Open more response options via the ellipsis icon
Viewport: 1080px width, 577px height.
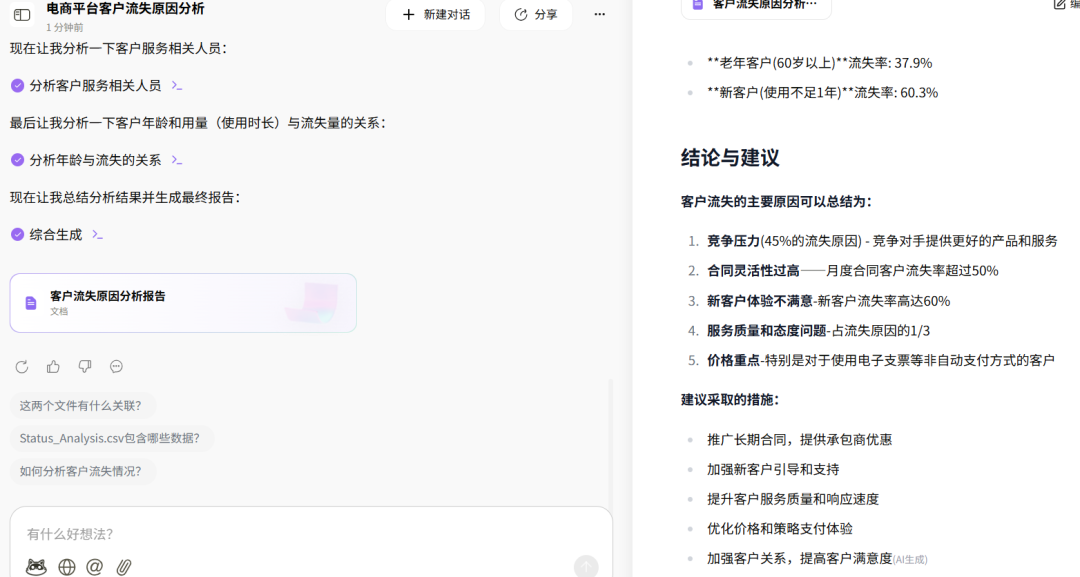pyautogui.click(x=116, y=366)
